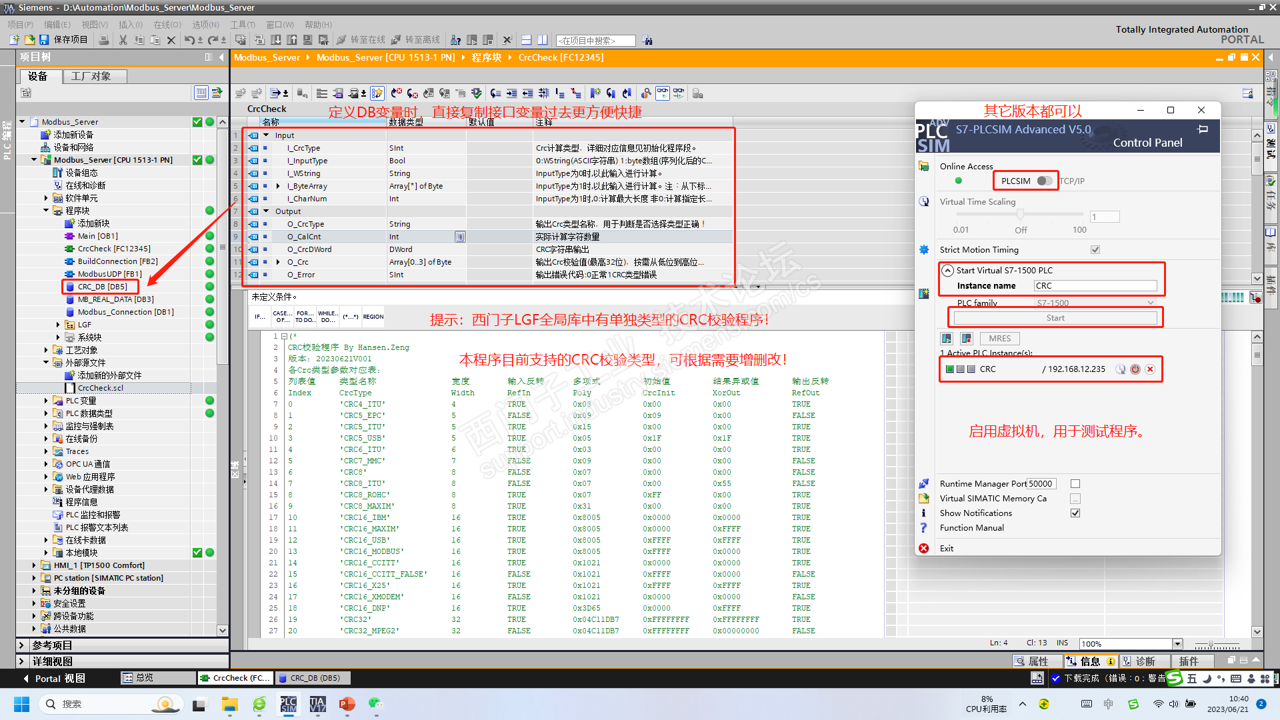Toggle the PLCSIM / TCP/IP online access switch

click(x=1043, y=181)
